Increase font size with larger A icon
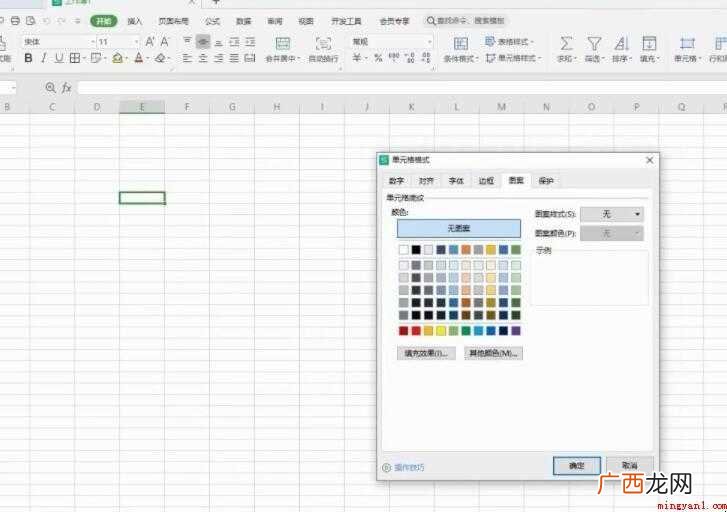Viewport: 727px width, 512px height. [x=150, y=42]
